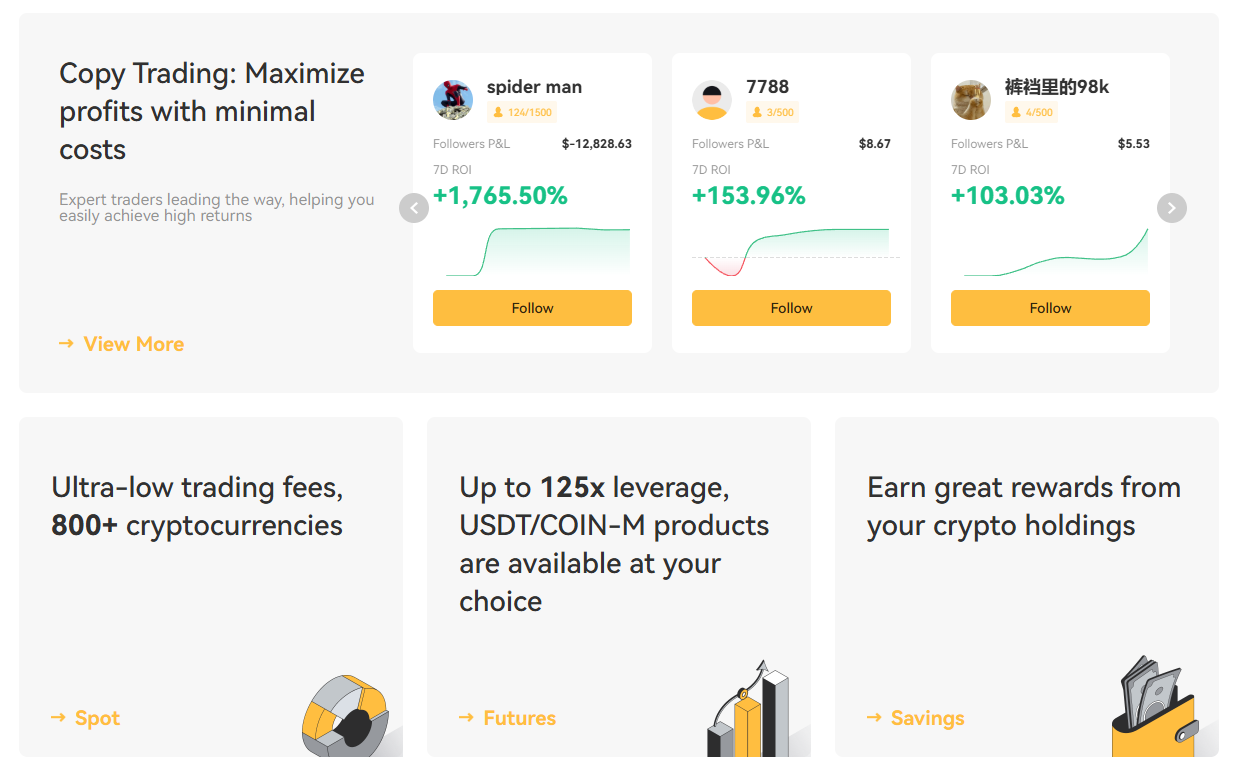This screenshot has width=1235, height=770.
Task: Click the 裤裆里的98k trader avatar
Action: pyautogui.click(x=971, y=100)
